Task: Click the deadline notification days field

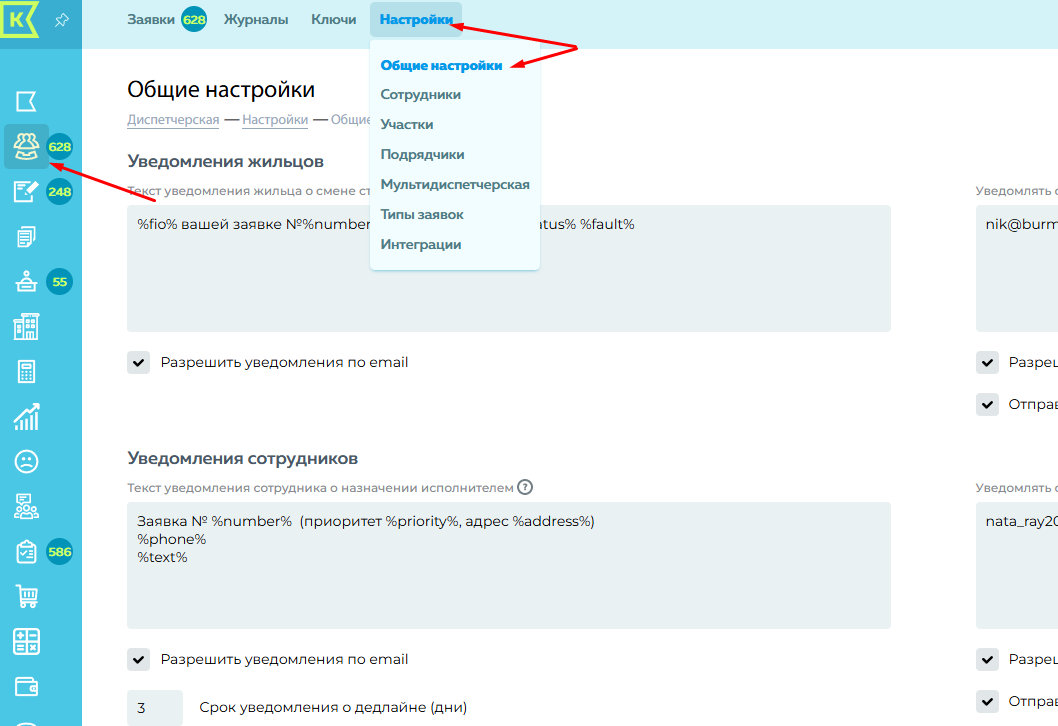Action: pos(155,708)
